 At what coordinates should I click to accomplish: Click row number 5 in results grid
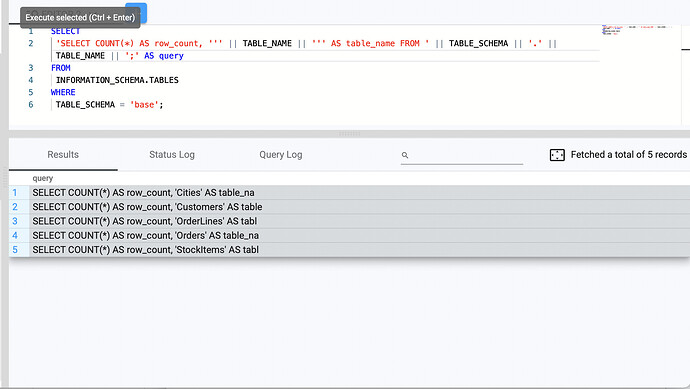[15, 250]
